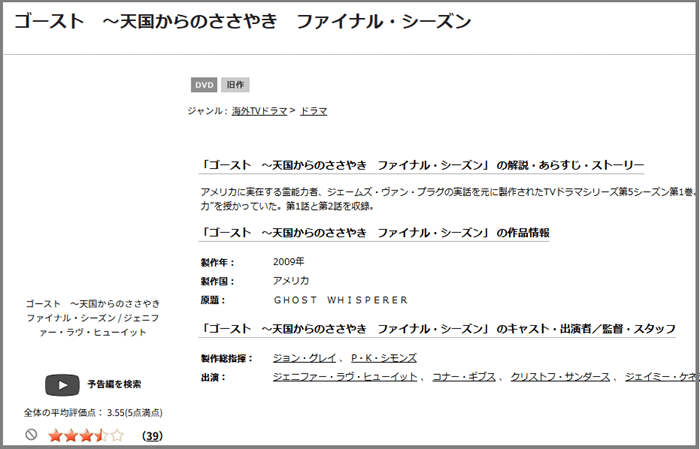Click the 全体の平均評価点 3.55 text
700x449 pixels.
click(93, 413)
